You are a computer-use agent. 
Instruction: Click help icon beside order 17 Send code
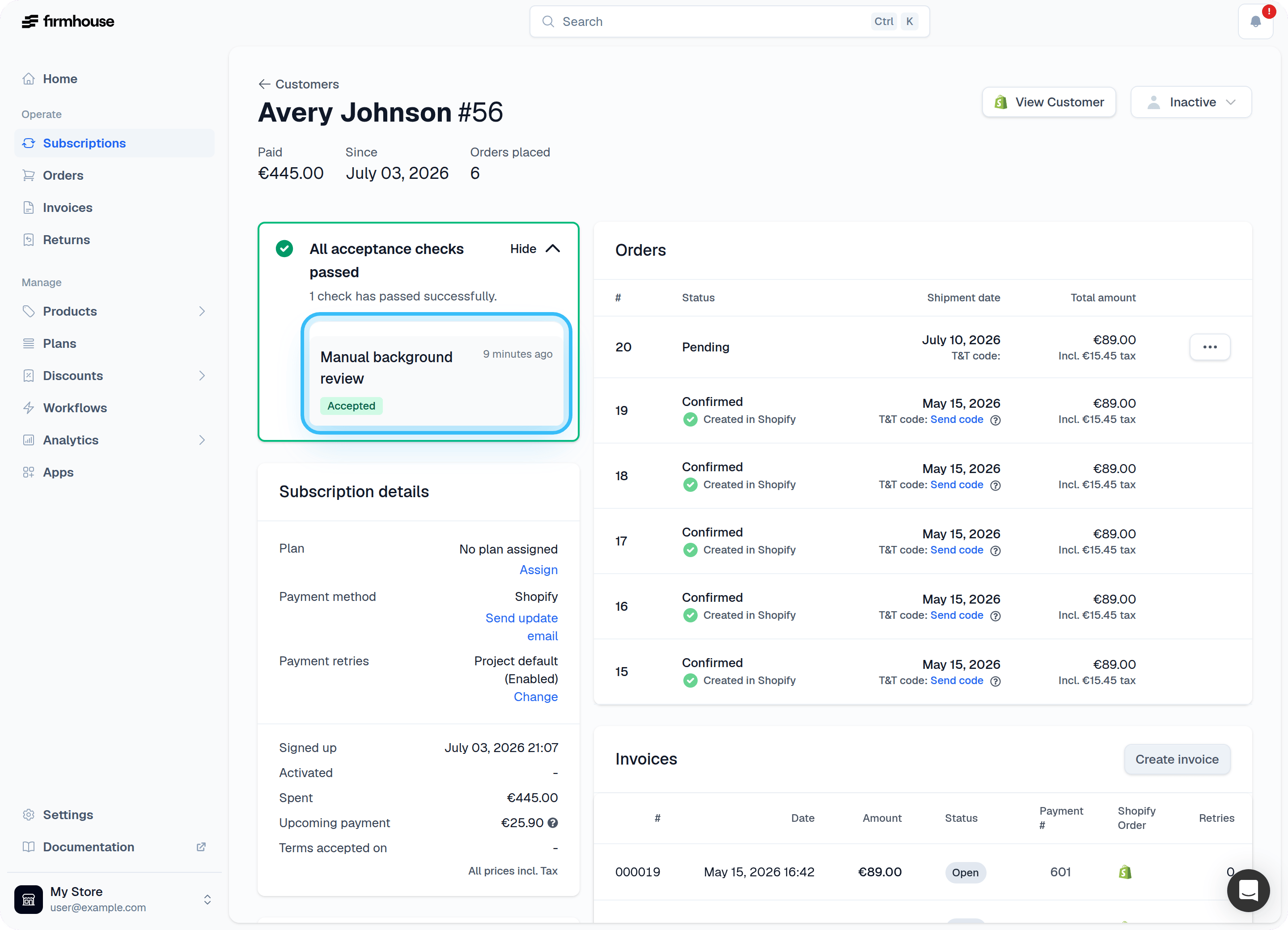point(995,551)
